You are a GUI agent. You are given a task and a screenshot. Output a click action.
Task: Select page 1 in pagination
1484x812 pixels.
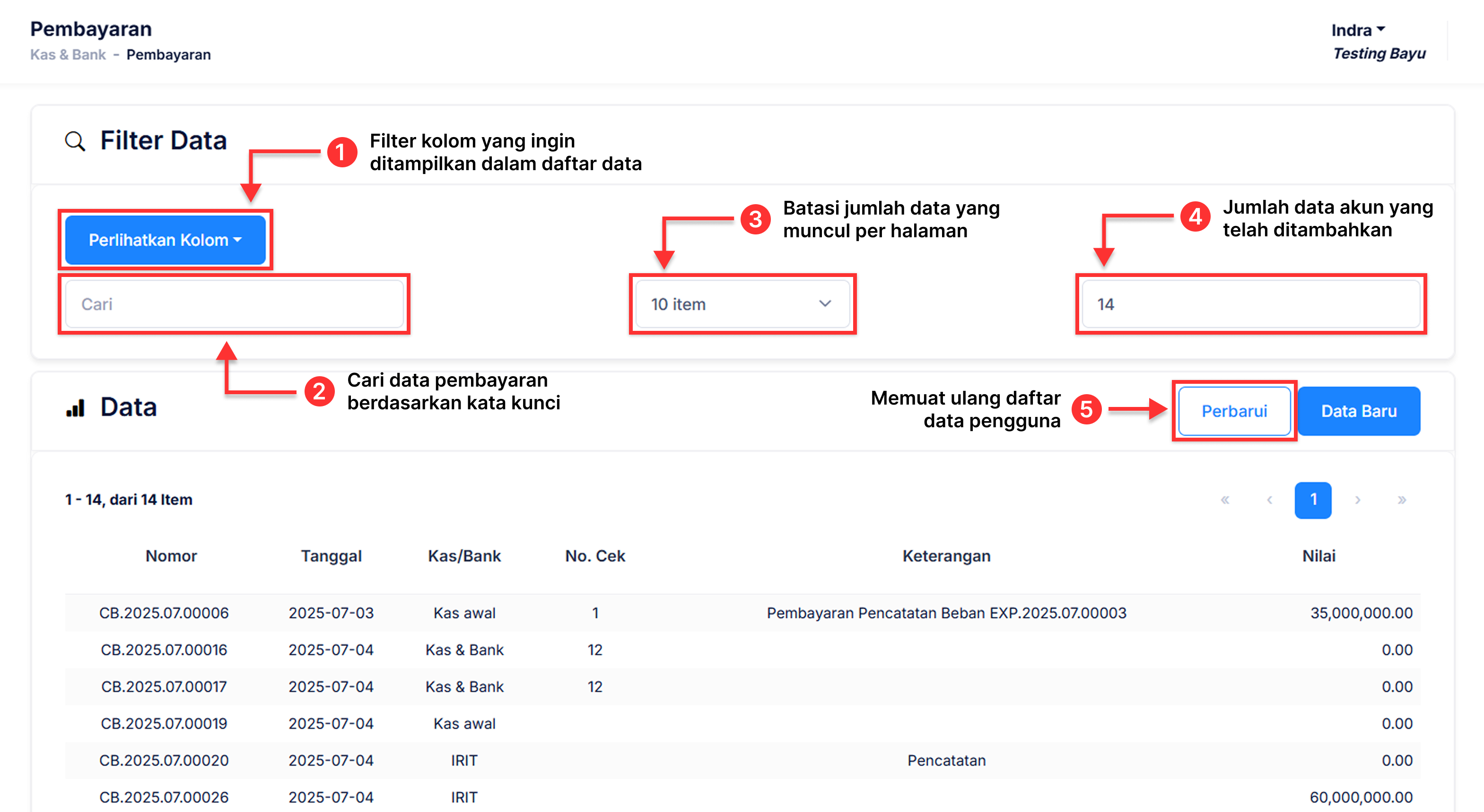tap(1313, 500)
